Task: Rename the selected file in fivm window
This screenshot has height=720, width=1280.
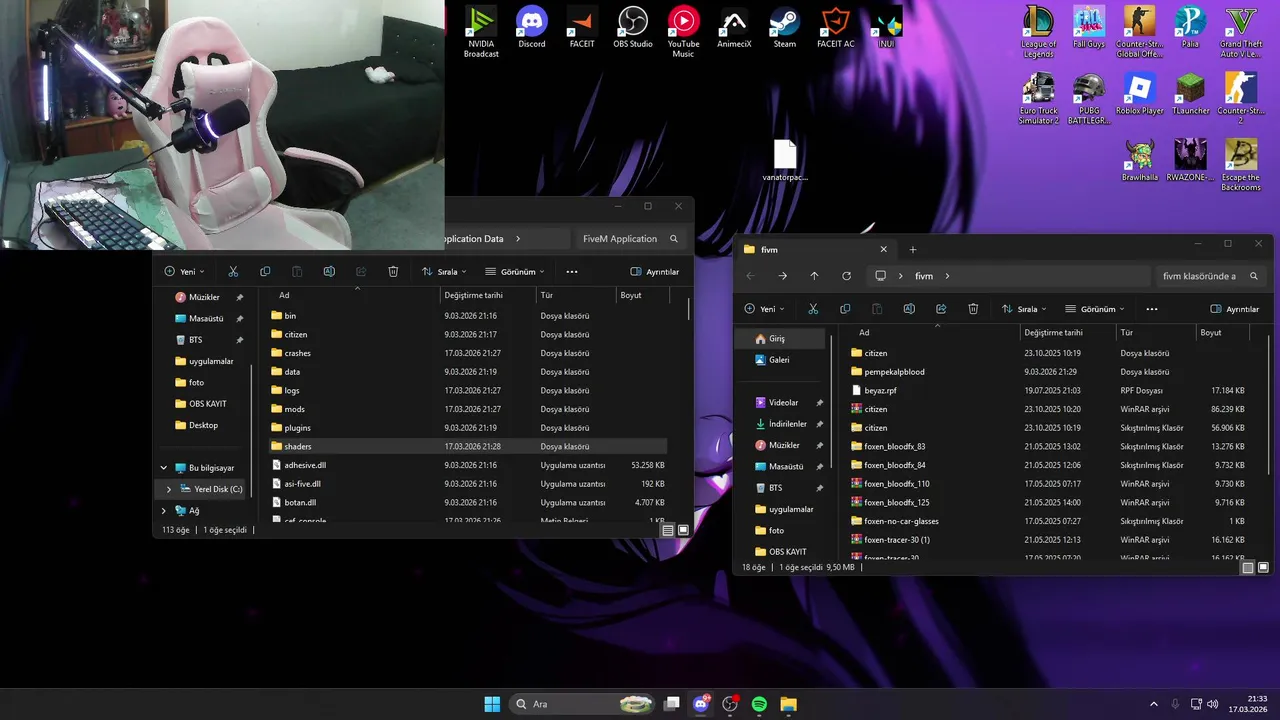Action: pos(909,309)
